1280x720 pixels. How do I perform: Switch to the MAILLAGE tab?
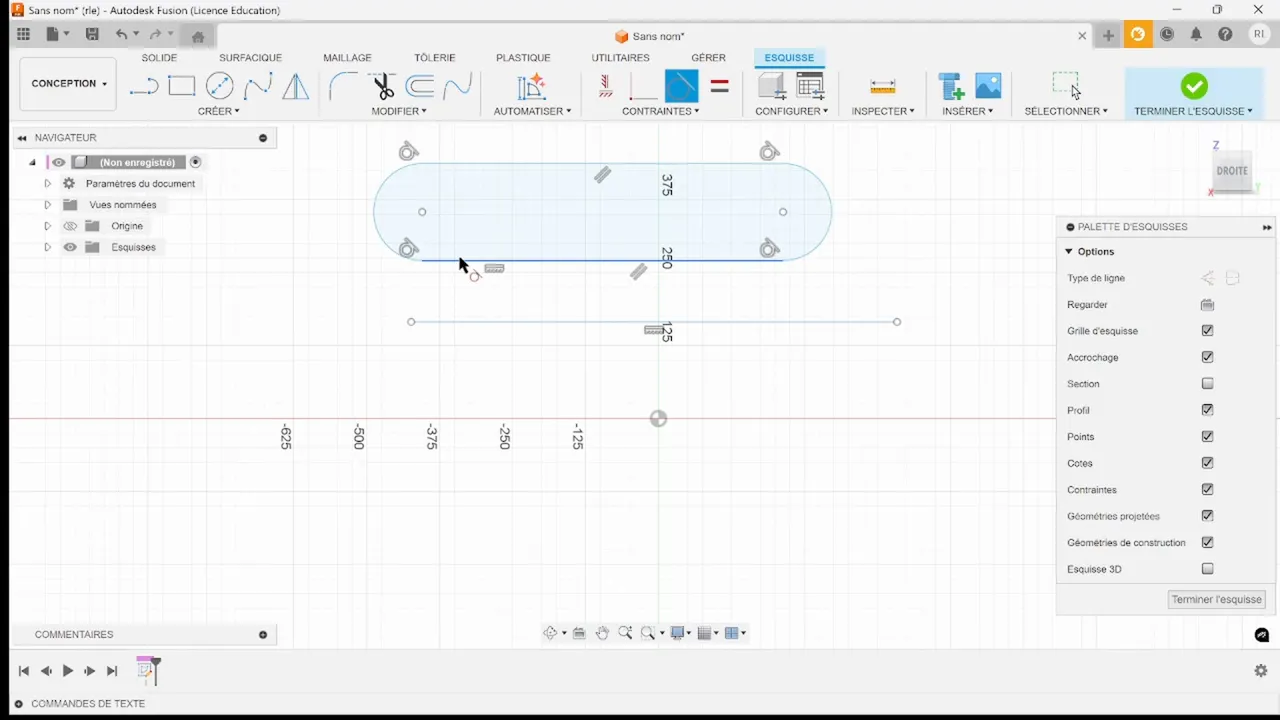(x=347, y=58)
